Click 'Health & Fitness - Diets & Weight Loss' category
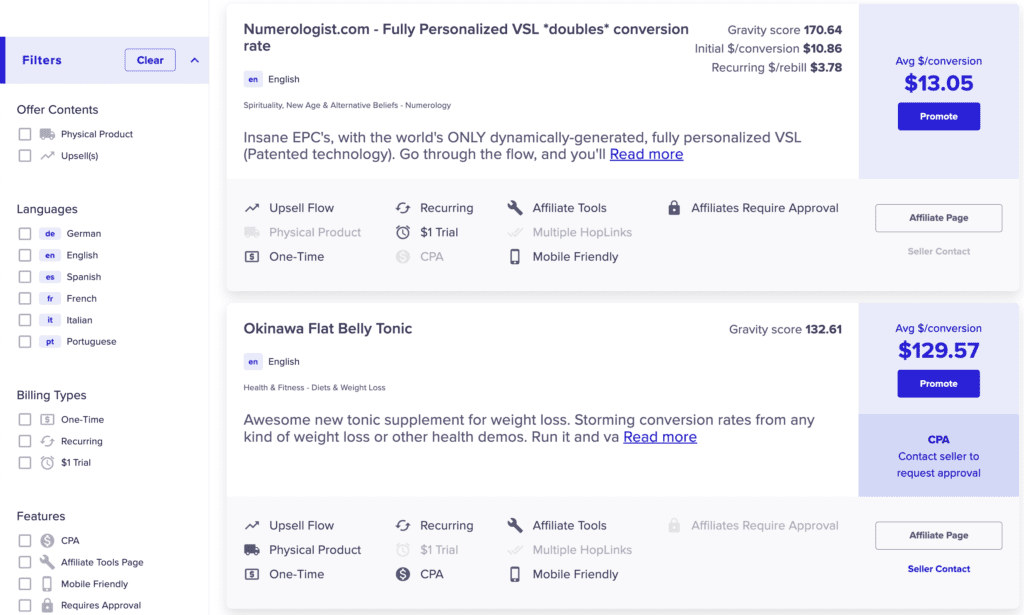This screenshot has width=1024, height=615. tap(314, 387)
